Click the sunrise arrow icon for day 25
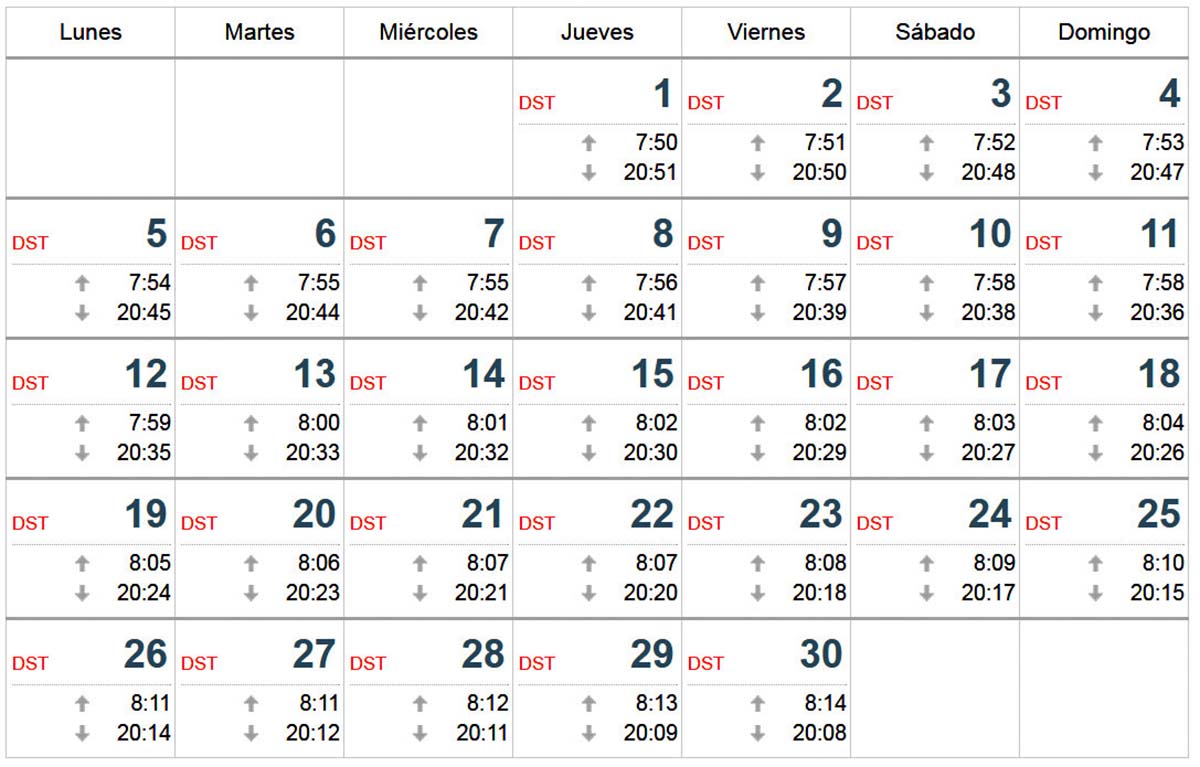The width and height of the screenshot is (1200, 767). click(1096, 563)
